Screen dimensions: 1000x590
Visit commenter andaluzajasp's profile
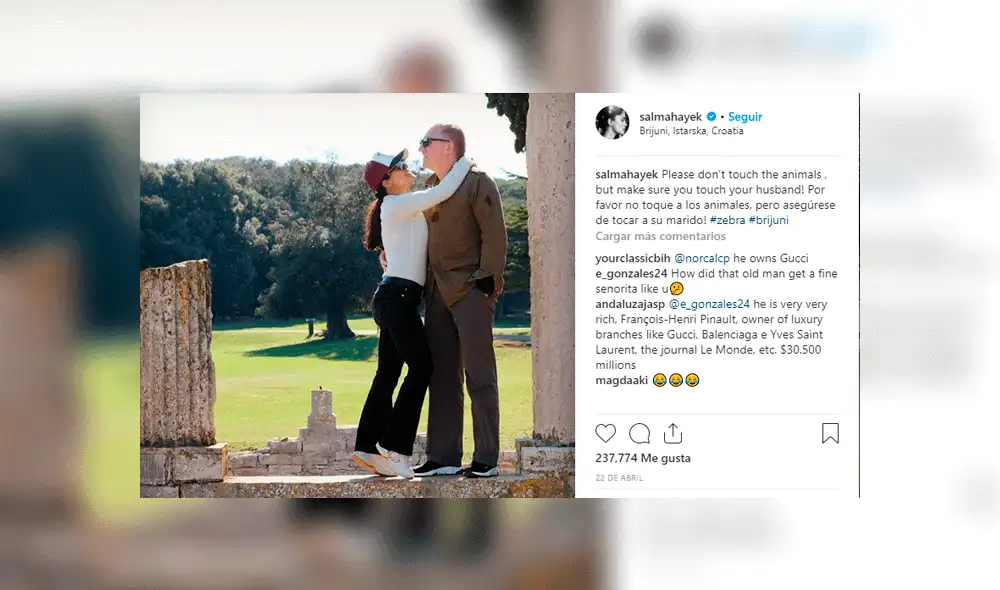(630, 304)
